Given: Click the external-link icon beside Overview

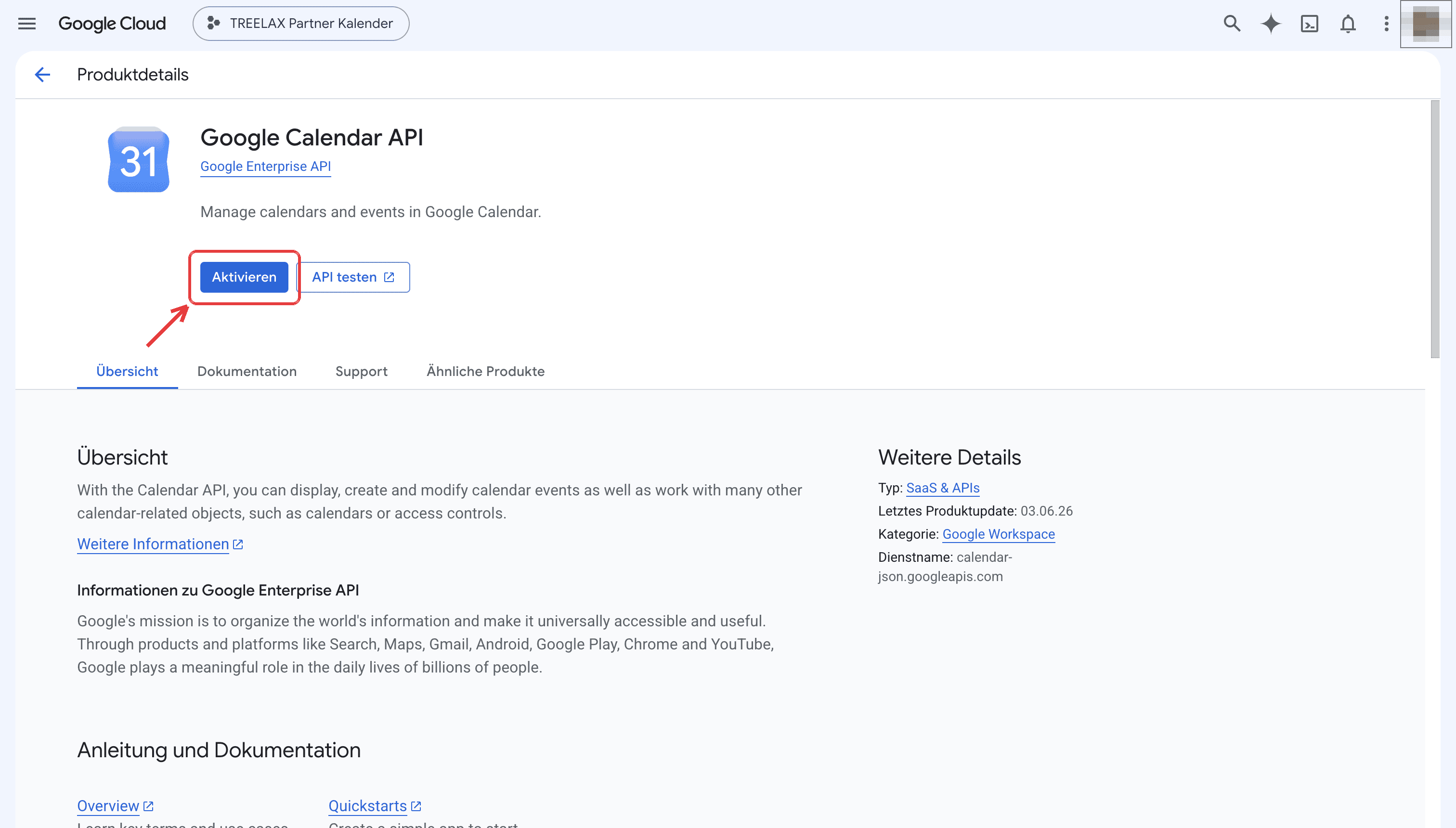Looking at the screenshot, I should click(x=148, y=806).
